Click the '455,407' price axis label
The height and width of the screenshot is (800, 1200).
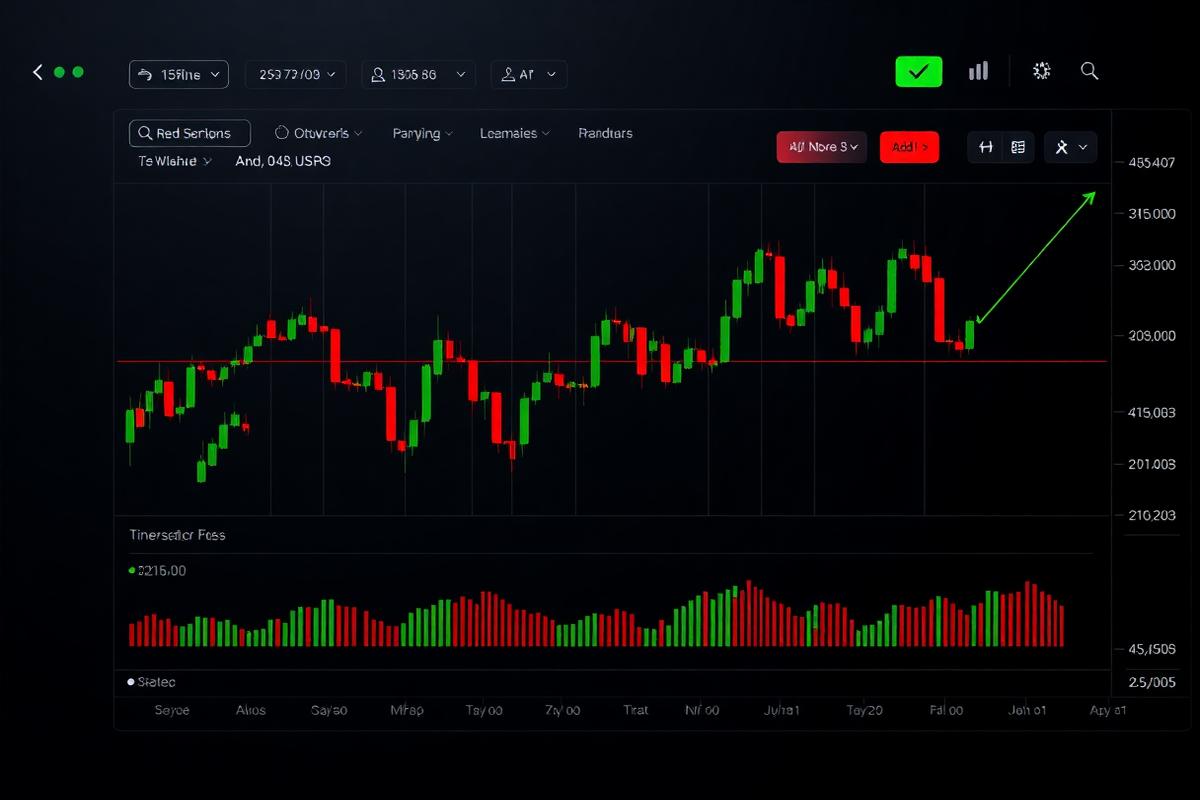1151,162
